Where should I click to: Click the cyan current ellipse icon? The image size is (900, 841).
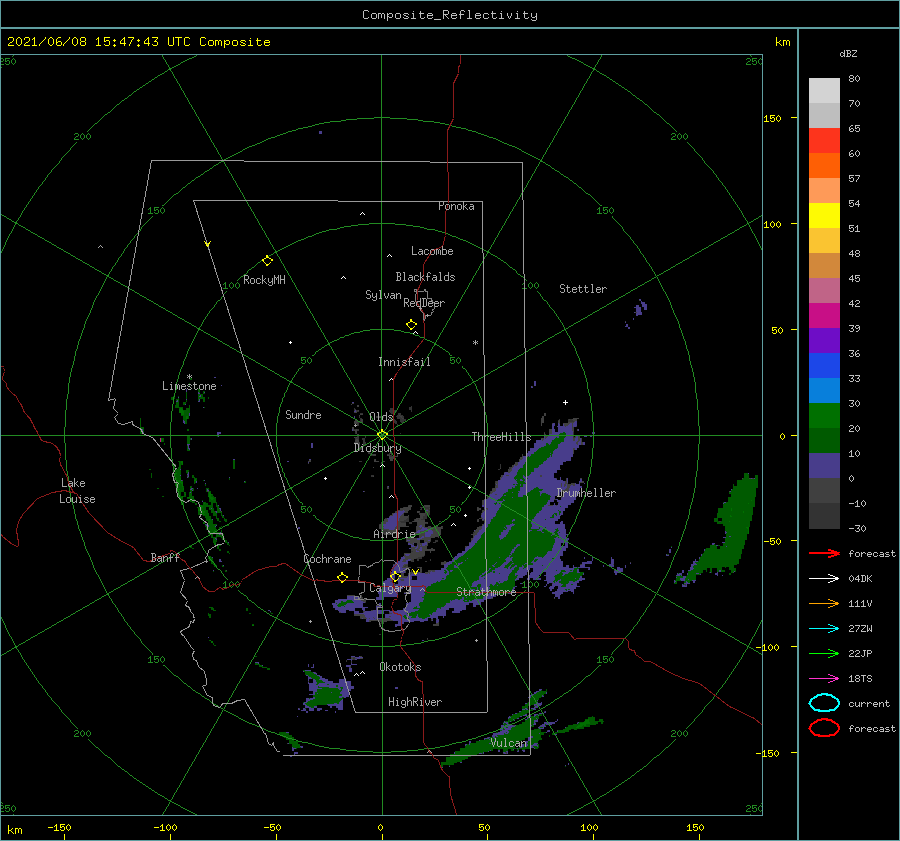click(x=824, y=703)
